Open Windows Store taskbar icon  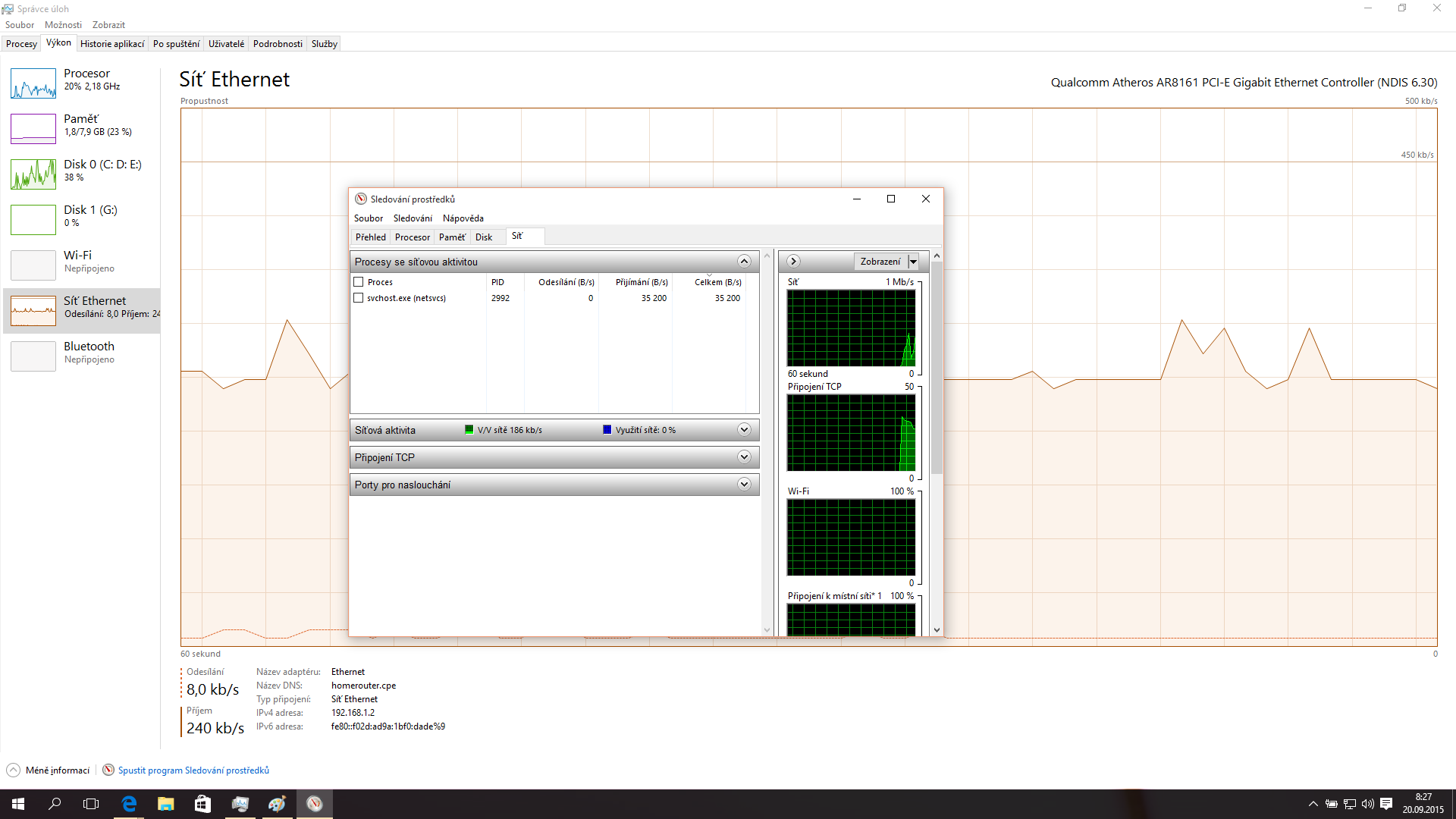coord(202,804)
